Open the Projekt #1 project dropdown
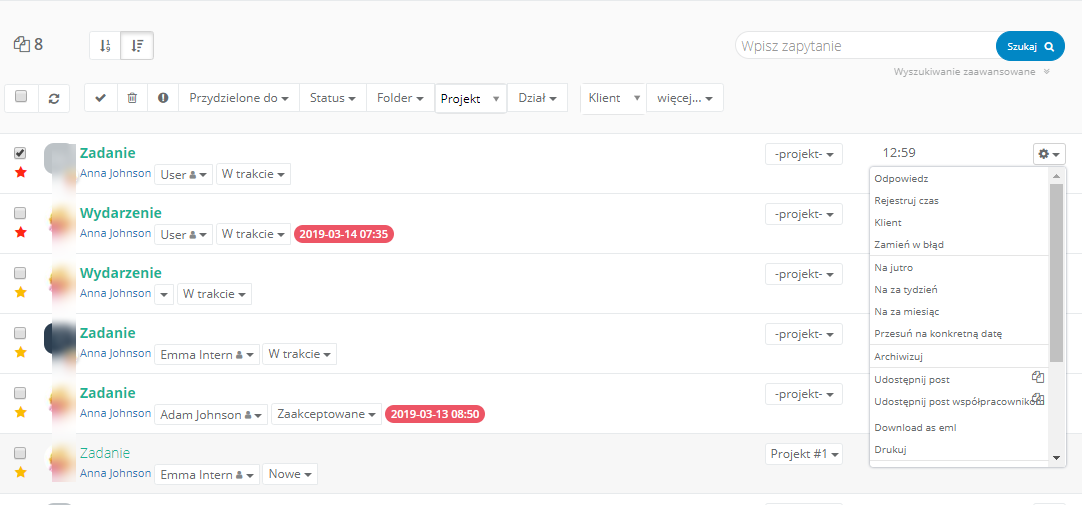This screenshot has width=1082, height=505. point(804,454)
